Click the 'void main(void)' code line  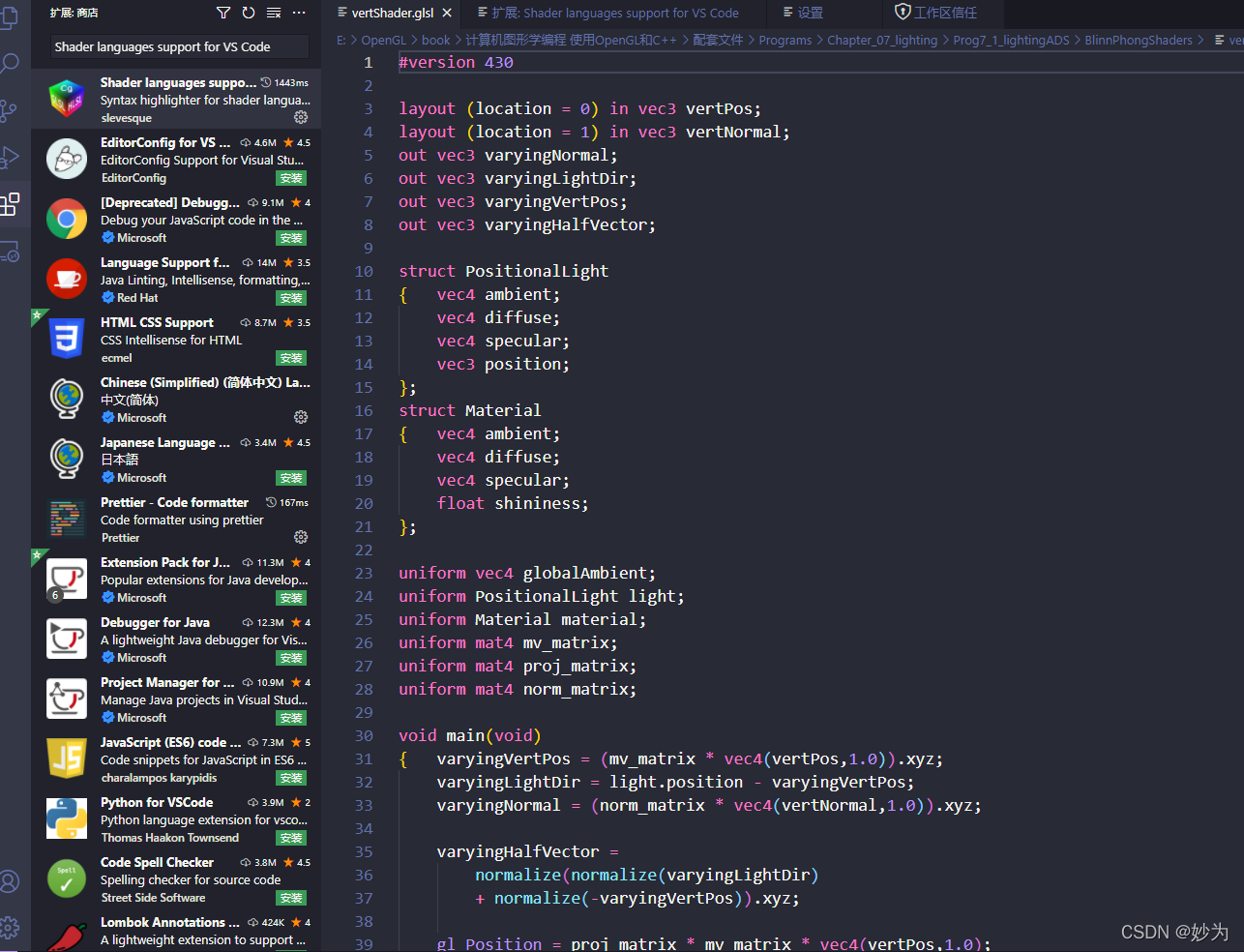click(x=470, y=735)
